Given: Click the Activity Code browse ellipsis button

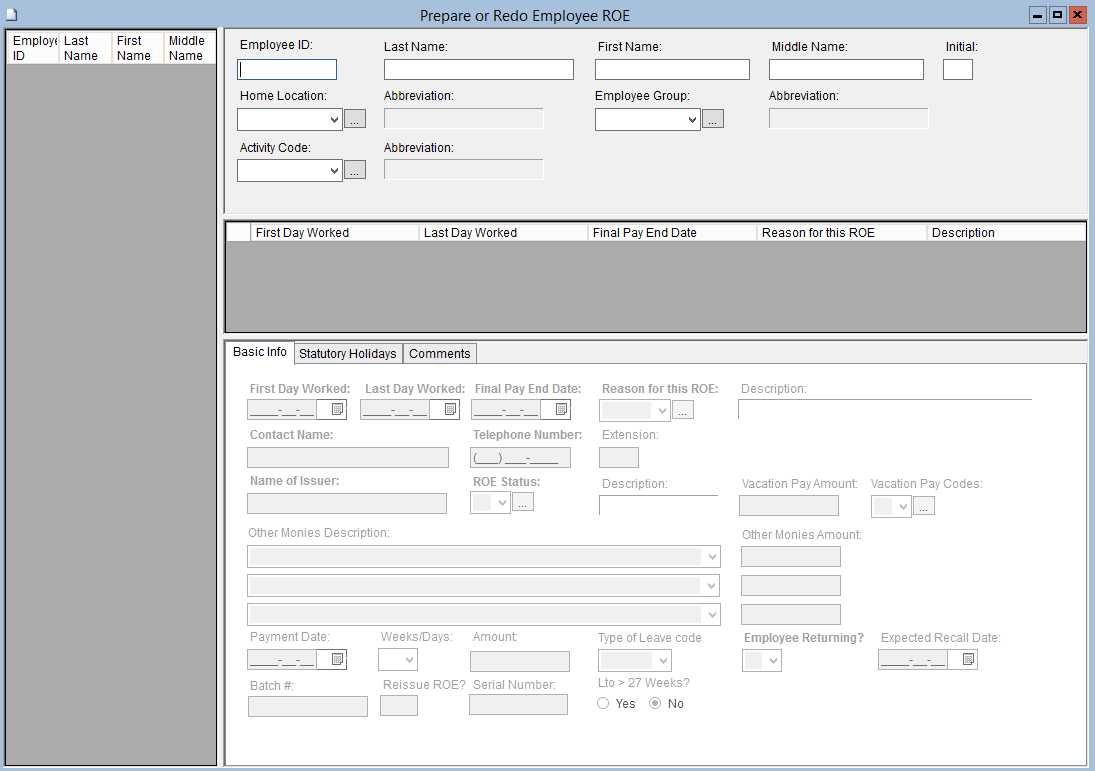Looking at the screenshot, I should [355, 170].
